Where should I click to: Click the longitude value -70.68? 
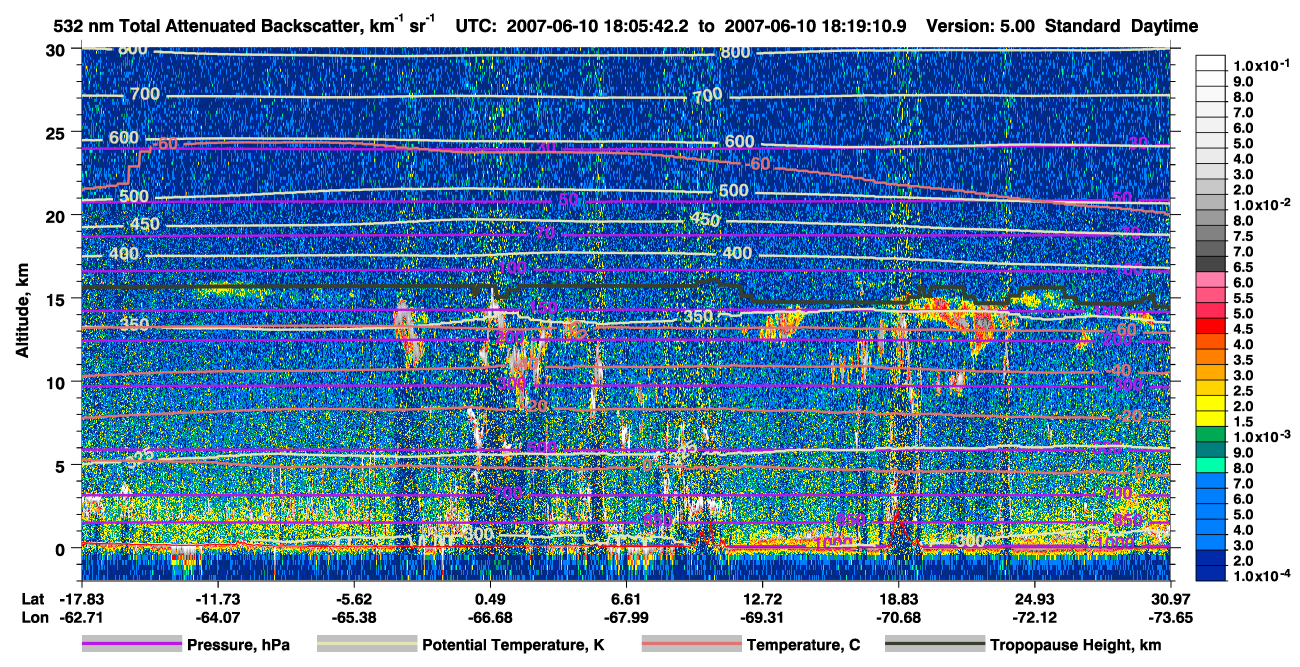click(x=898, y=617)
